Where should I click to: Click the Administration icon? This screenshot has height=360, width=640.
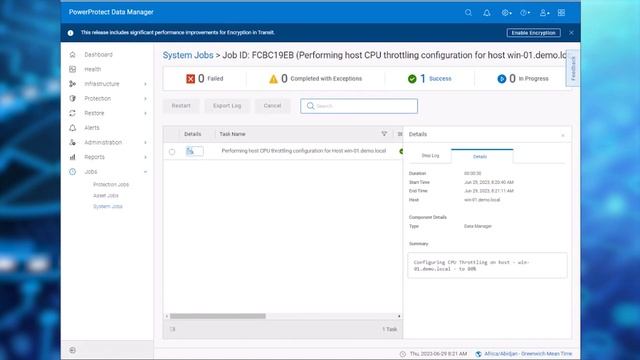pos(73,142)
